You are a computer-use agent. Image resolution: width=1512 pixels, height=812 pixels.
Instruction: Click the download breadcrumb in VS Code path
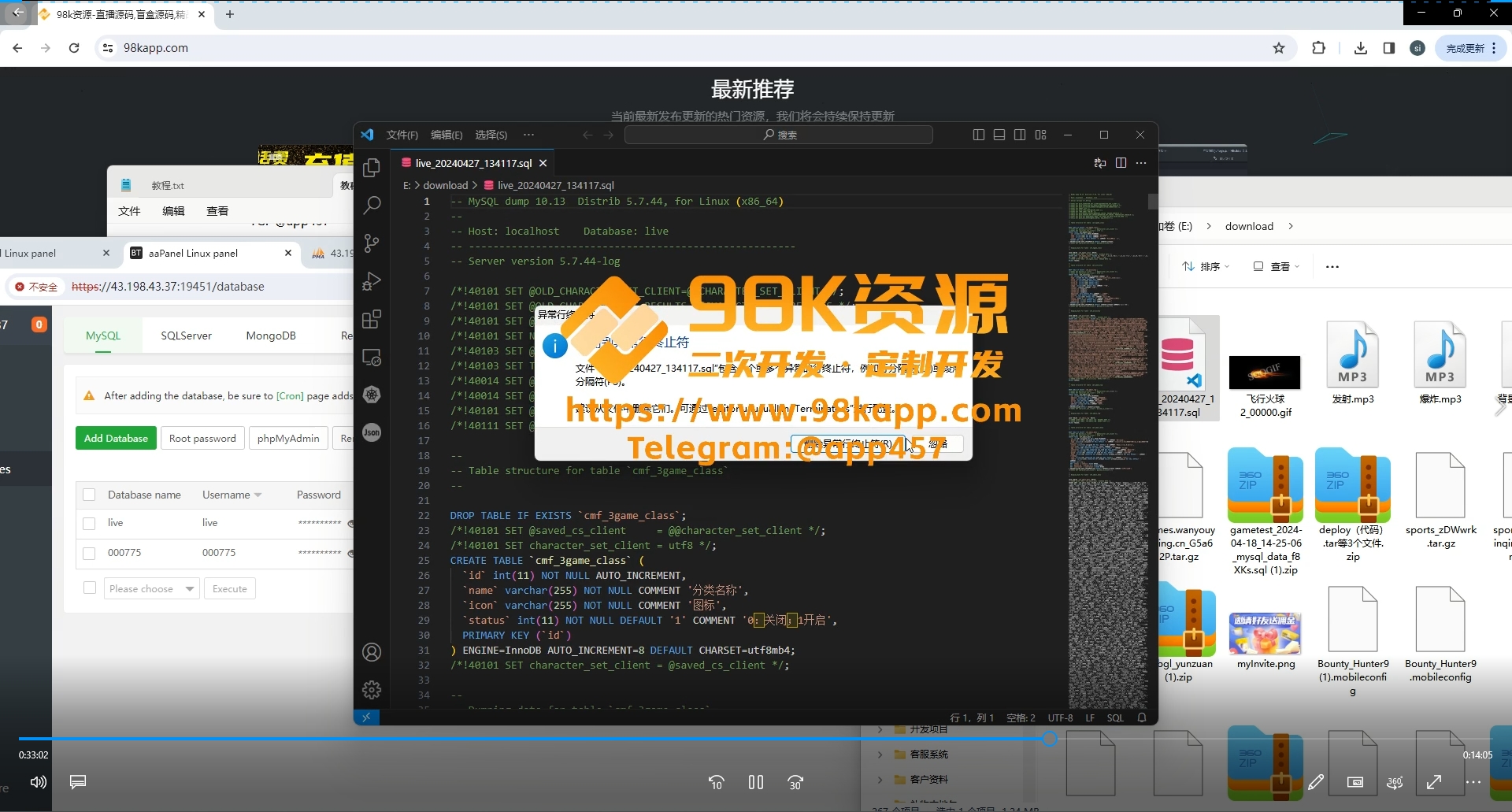click(x=446, y=185)
